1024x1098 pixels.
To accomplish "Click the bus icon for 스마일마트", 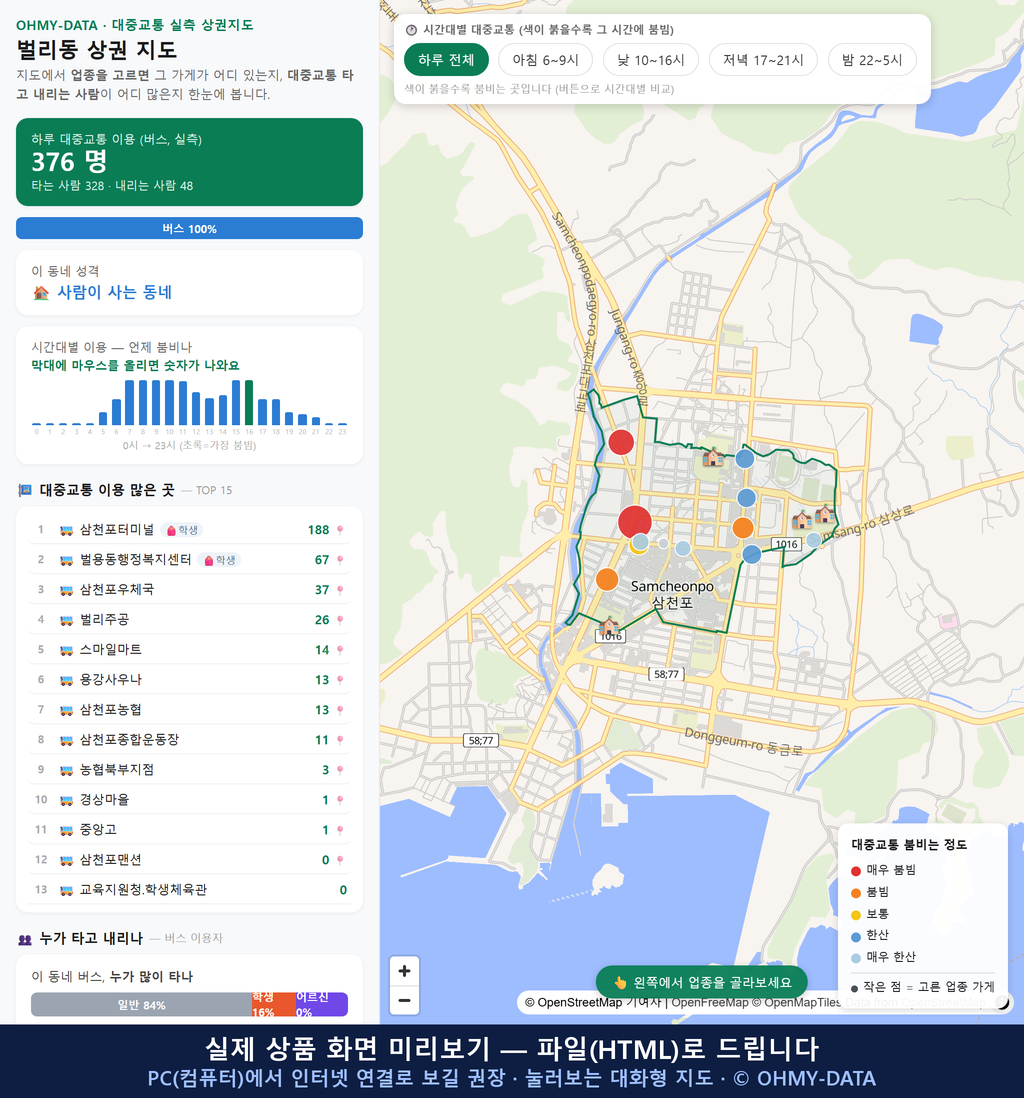I will (x=67, y=650).
